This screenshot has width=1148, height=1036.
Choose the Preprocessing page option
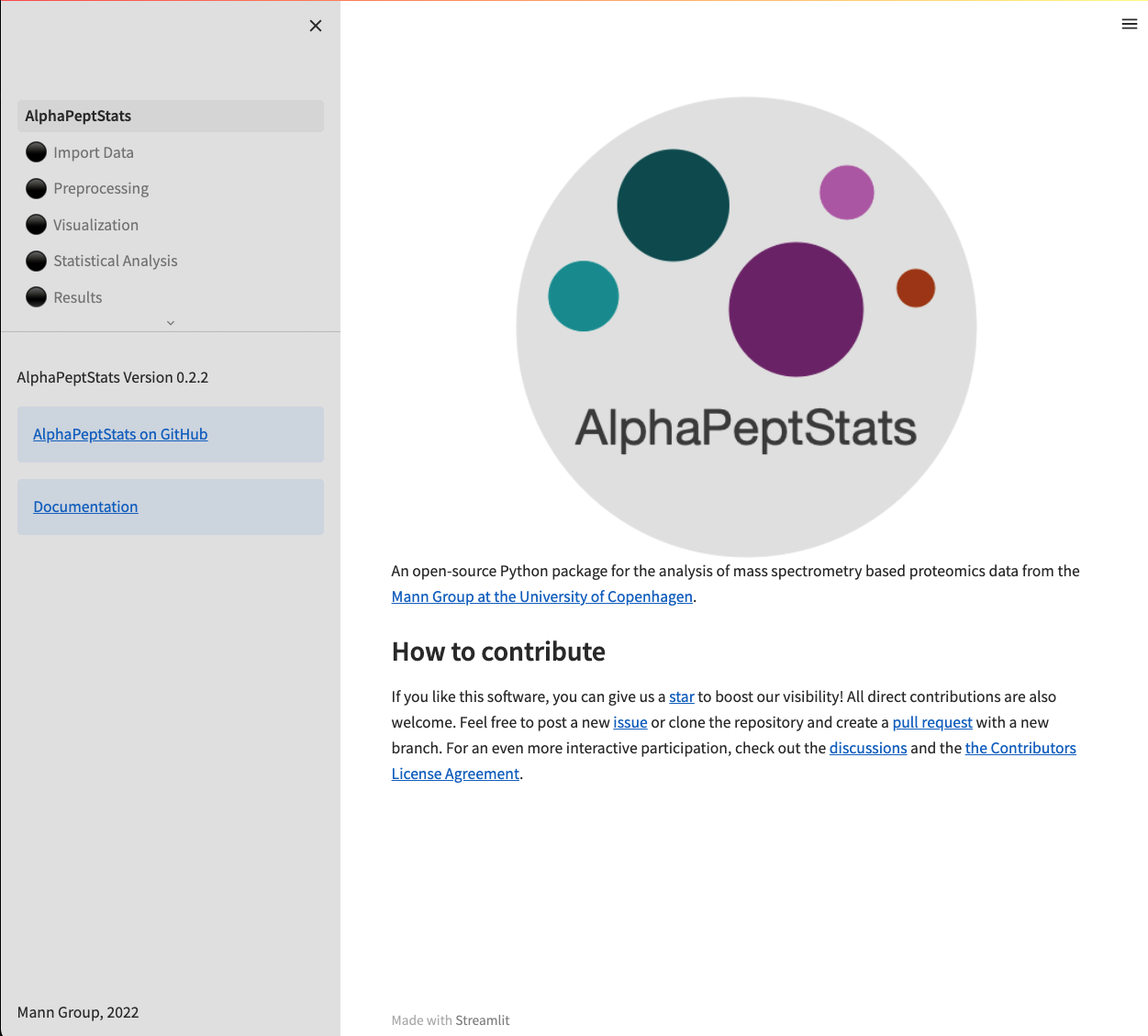pyautogui.click(x=101, y=188)
